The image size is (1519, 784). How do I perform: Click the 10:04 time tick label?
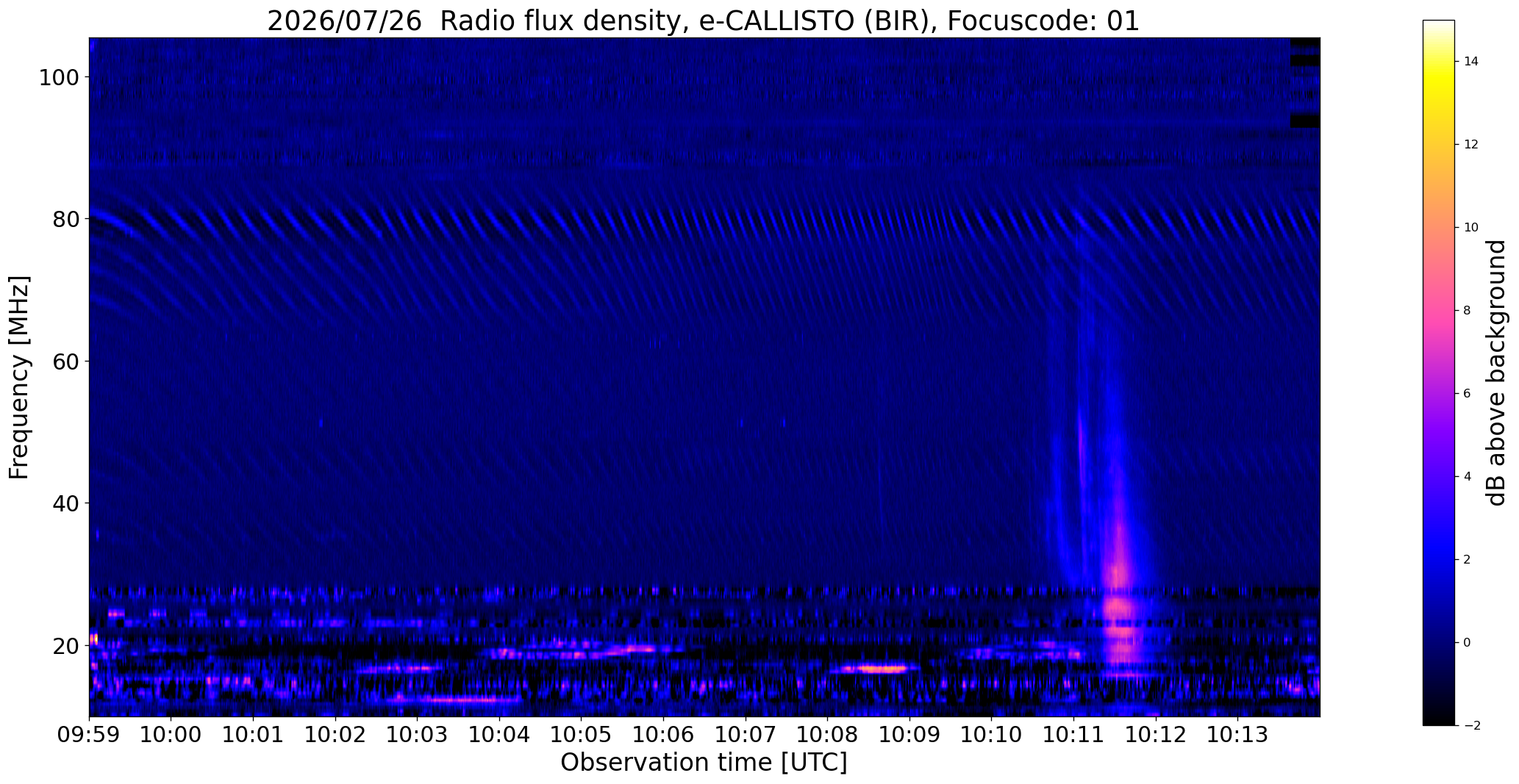pyautogui.click(x=500, y=734)
